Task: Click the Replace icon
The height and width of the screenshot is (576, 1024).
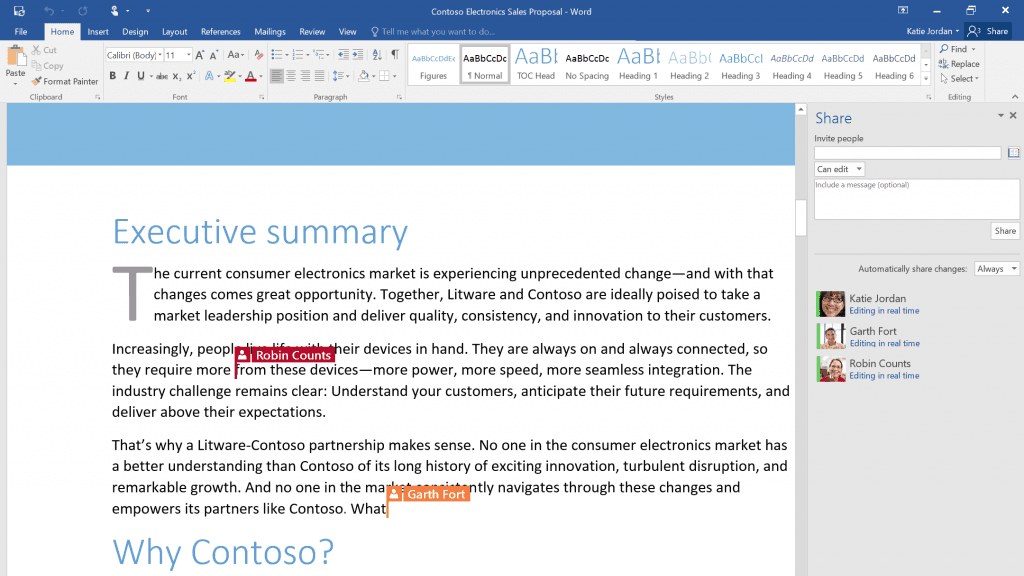Action: click(x=959, y=63)
